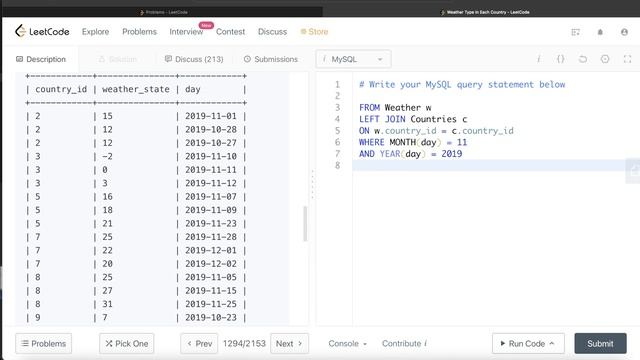Open the Contribute link
Image resolution: width=640 pixels, height=360 pixels.
click(404, 344)
